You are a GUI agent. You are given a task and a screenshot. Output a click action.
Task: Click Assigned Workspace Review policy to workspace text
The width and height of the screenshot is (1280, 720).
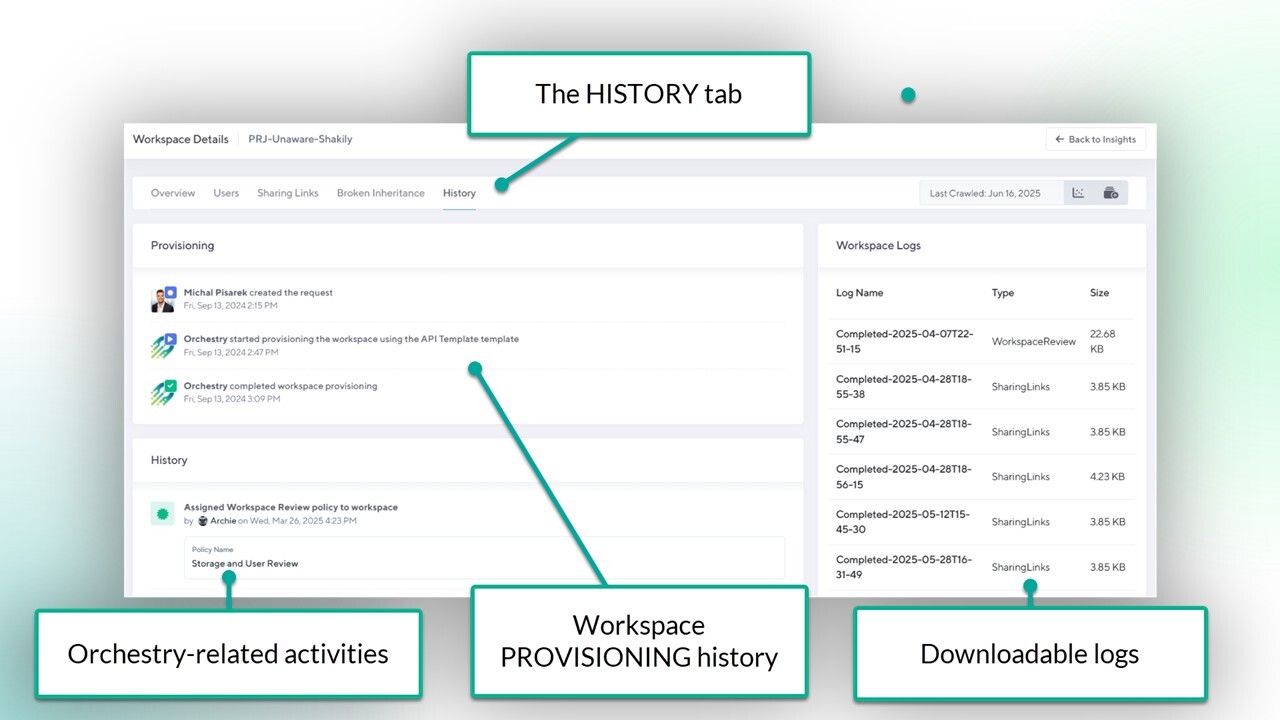tap(291, 507)
